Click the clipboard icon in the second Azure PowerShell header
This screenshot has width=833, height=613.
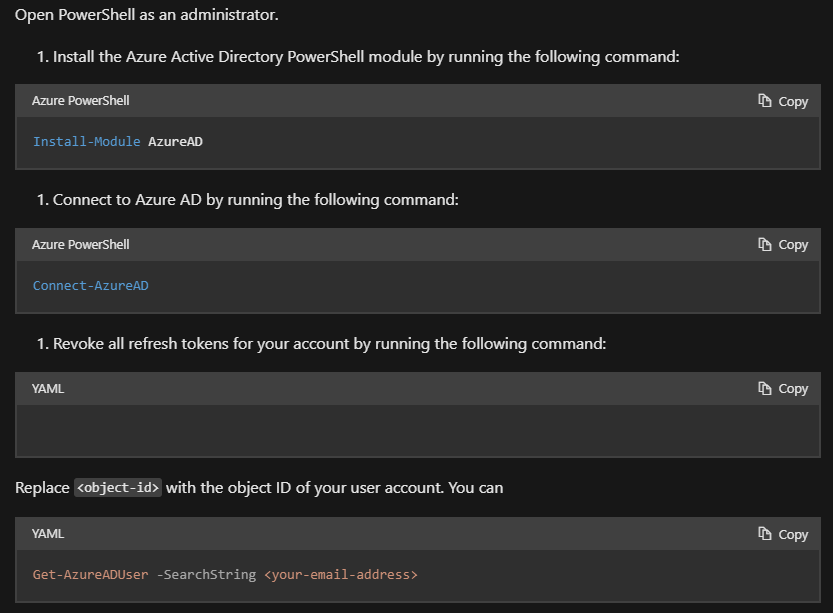[765, 244]
